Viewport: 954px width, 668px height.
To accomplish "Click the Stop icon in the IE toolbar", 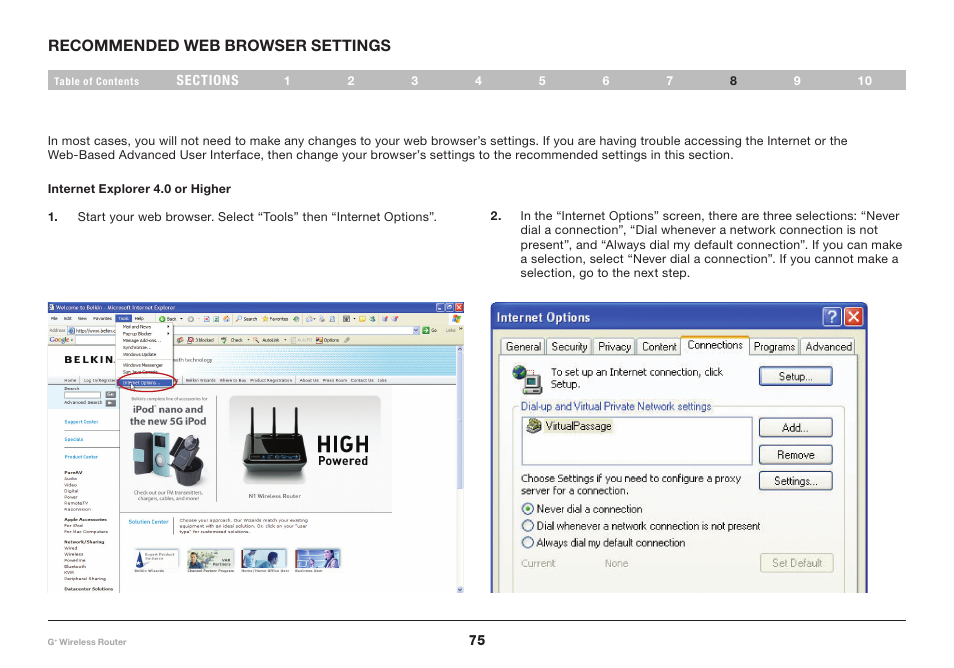I will point(207,319).
